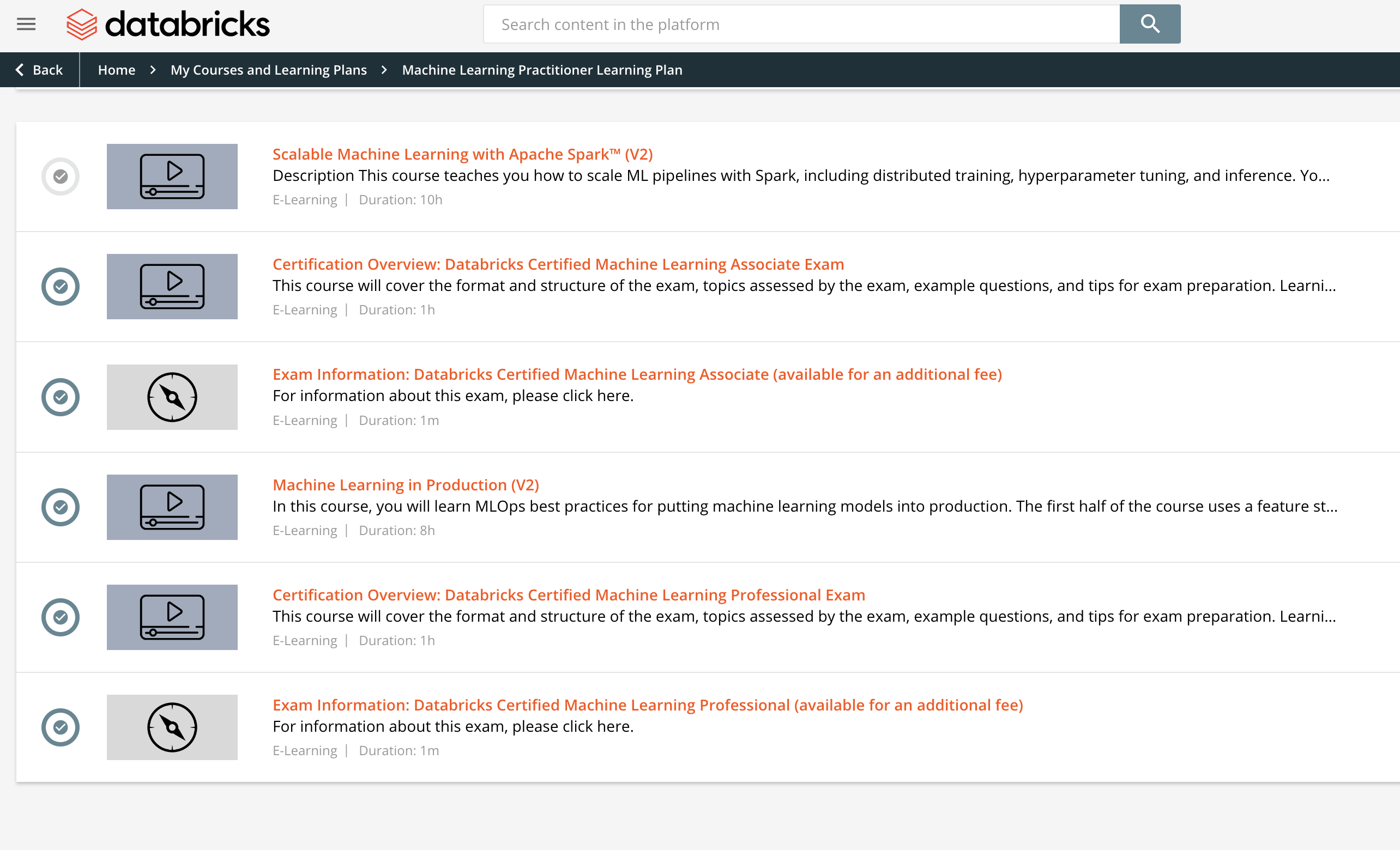Viewport: 1400px width, 850px height.
Task: Navigate to My Courses and Learning Plans
Action: [268, 69]
